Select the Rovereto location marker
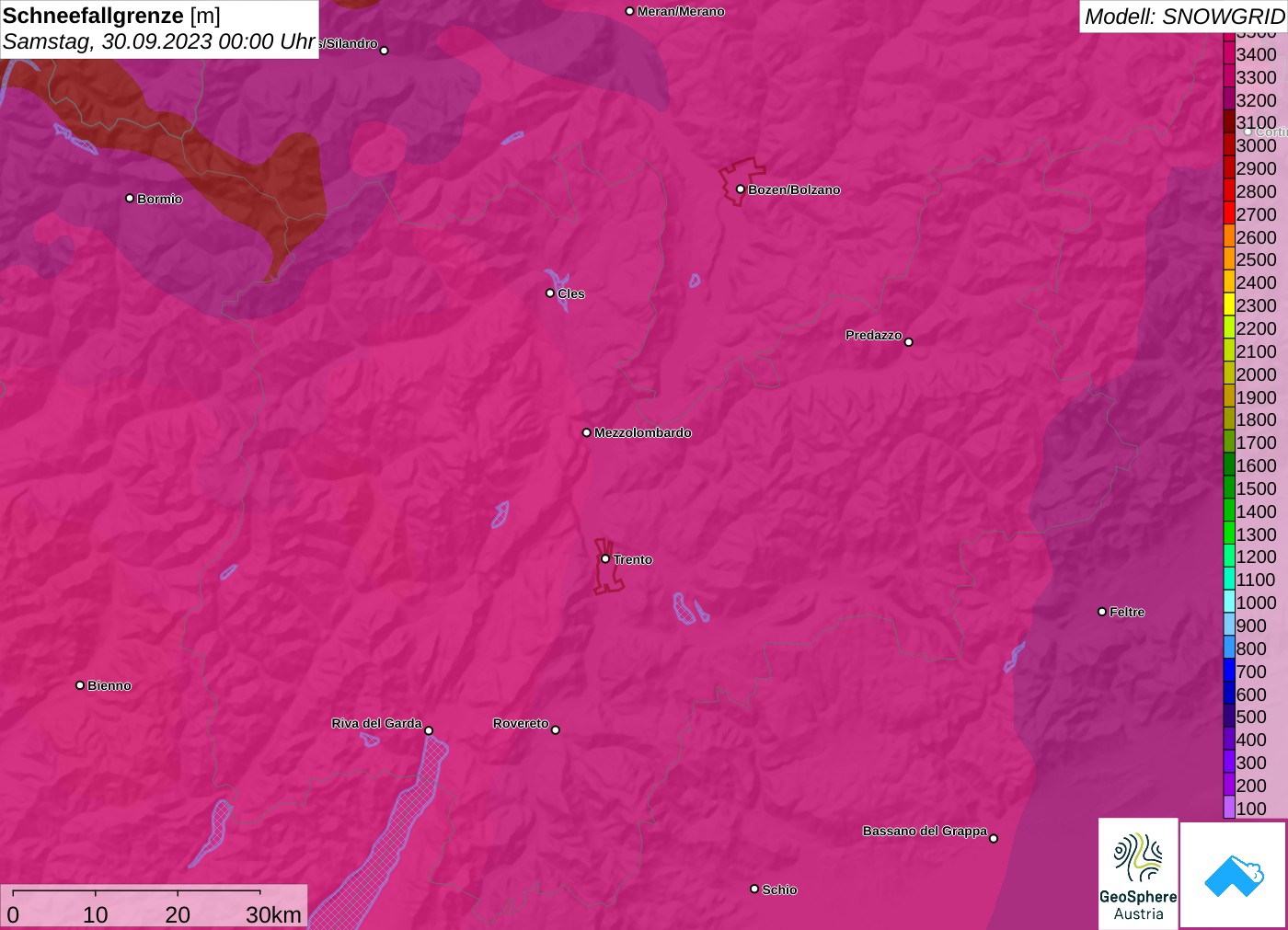Image resolution: width=1288 pixels, height=930 pixels. [x=556, y=730]
